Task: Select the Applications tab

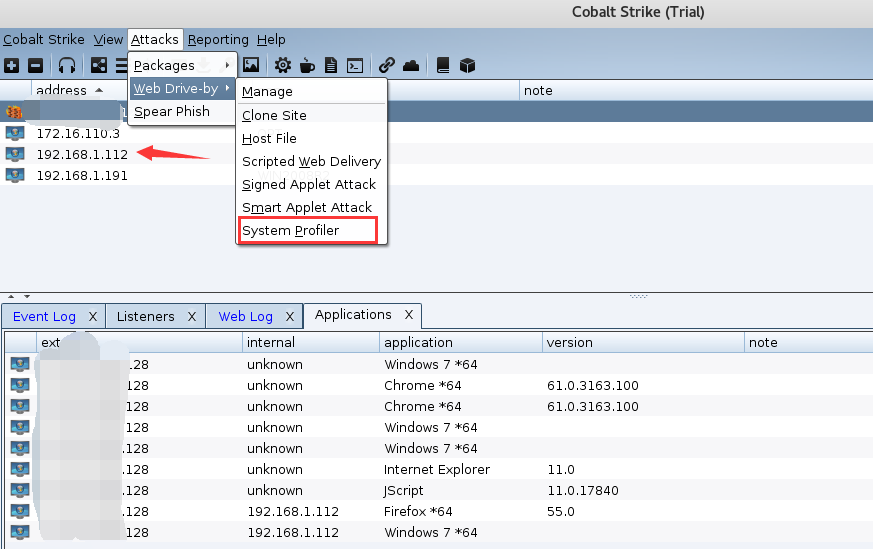Action: click(353, 315)
